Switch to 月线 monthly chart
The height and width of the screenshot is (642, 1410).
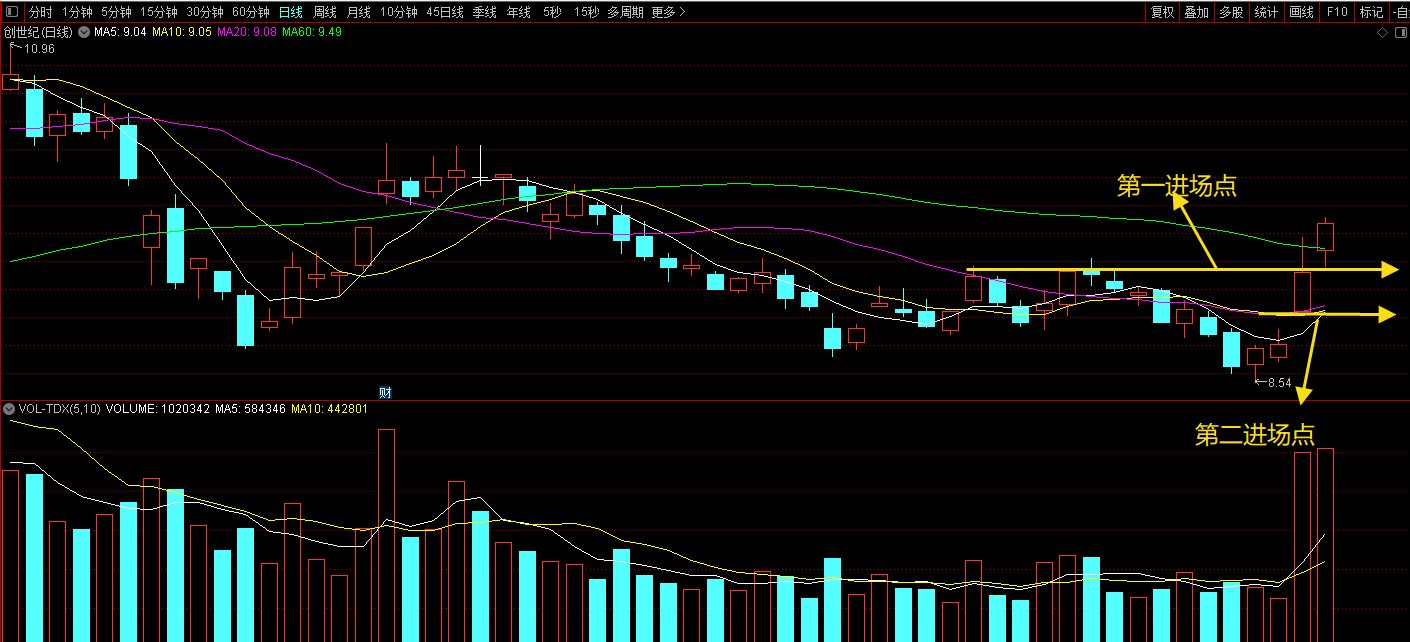coord(359,12)
